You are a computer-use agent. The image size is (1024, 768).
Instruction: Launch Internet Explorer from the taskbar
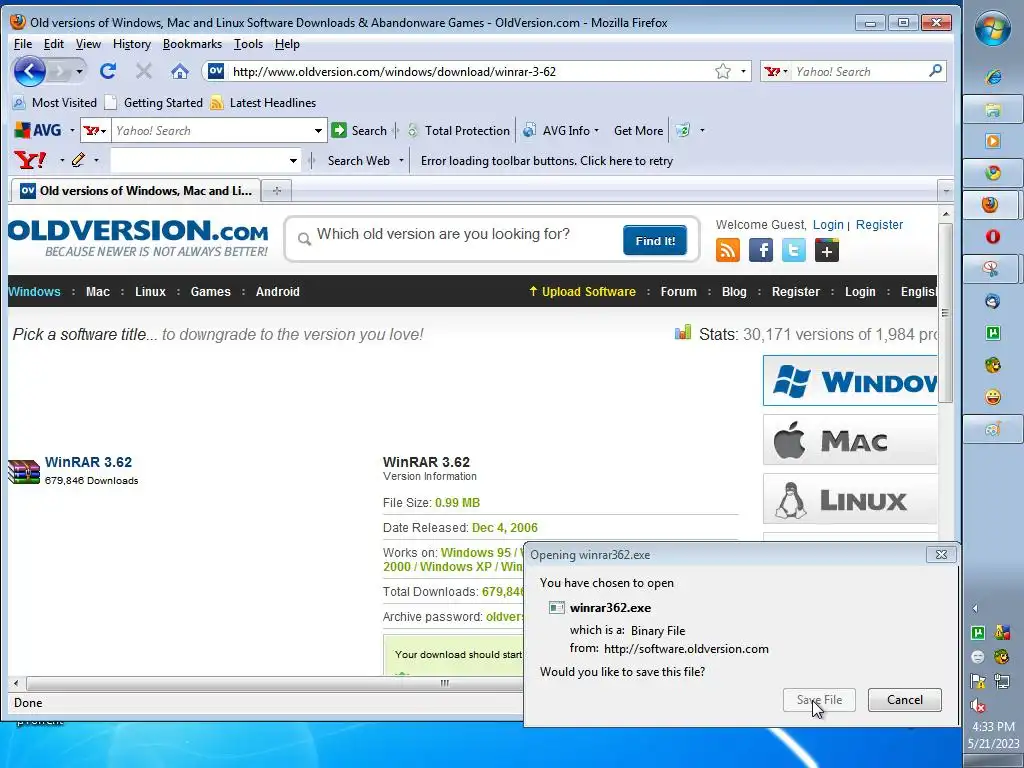click(993, 77)
